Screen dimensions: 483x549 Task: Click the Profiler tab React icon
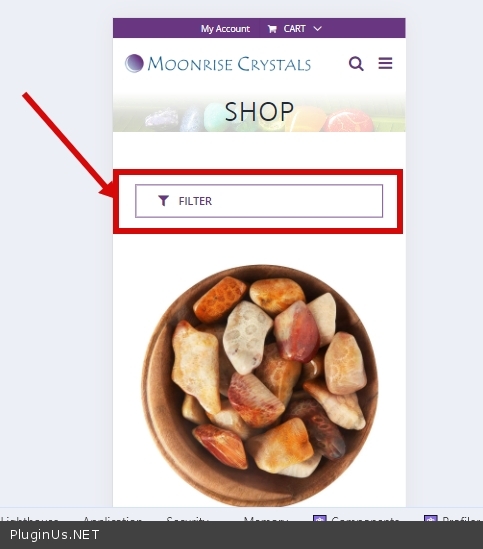430,518
